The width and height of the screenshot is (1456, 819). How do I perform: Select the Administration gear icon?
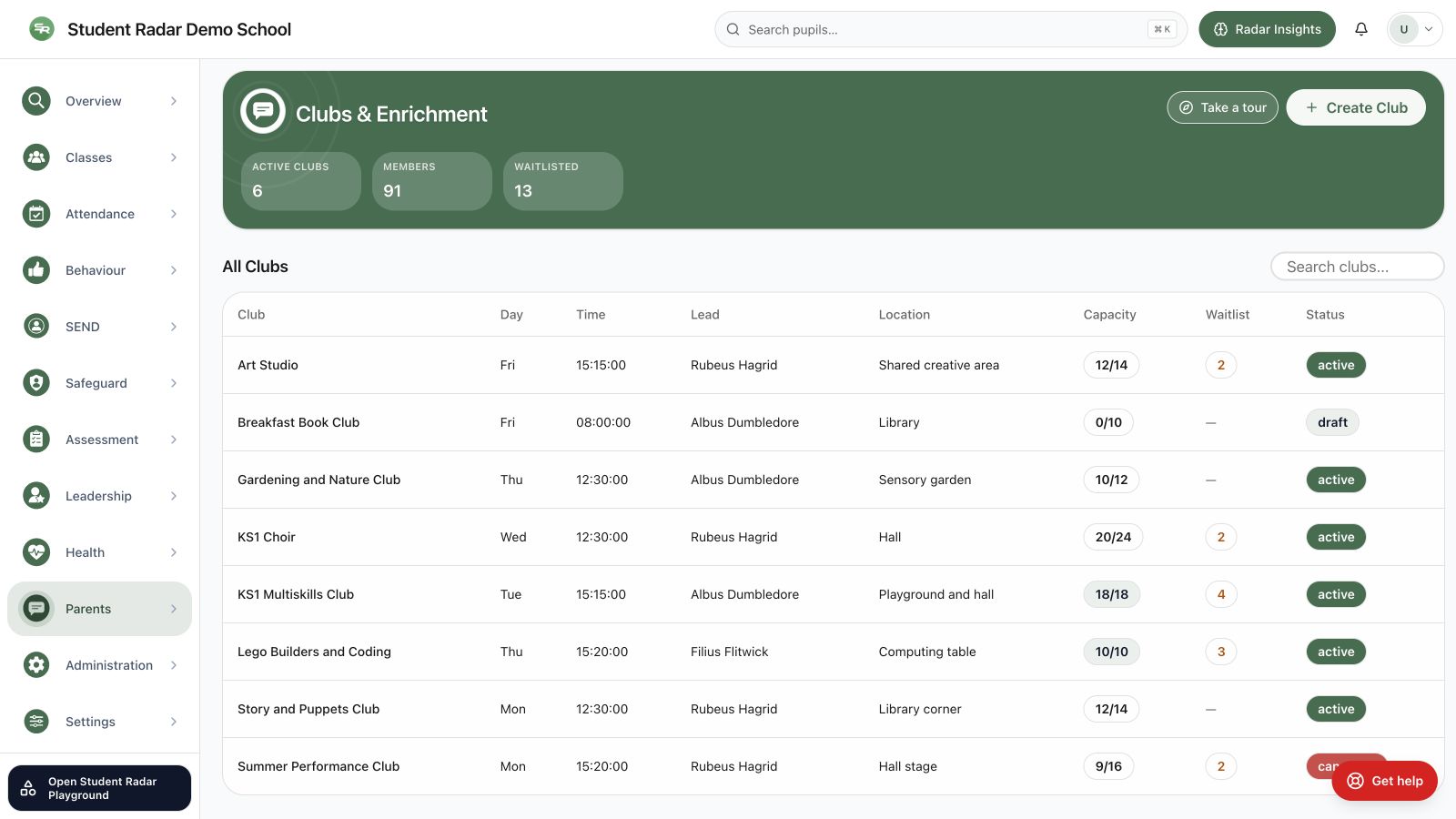[x=36, y=665]
